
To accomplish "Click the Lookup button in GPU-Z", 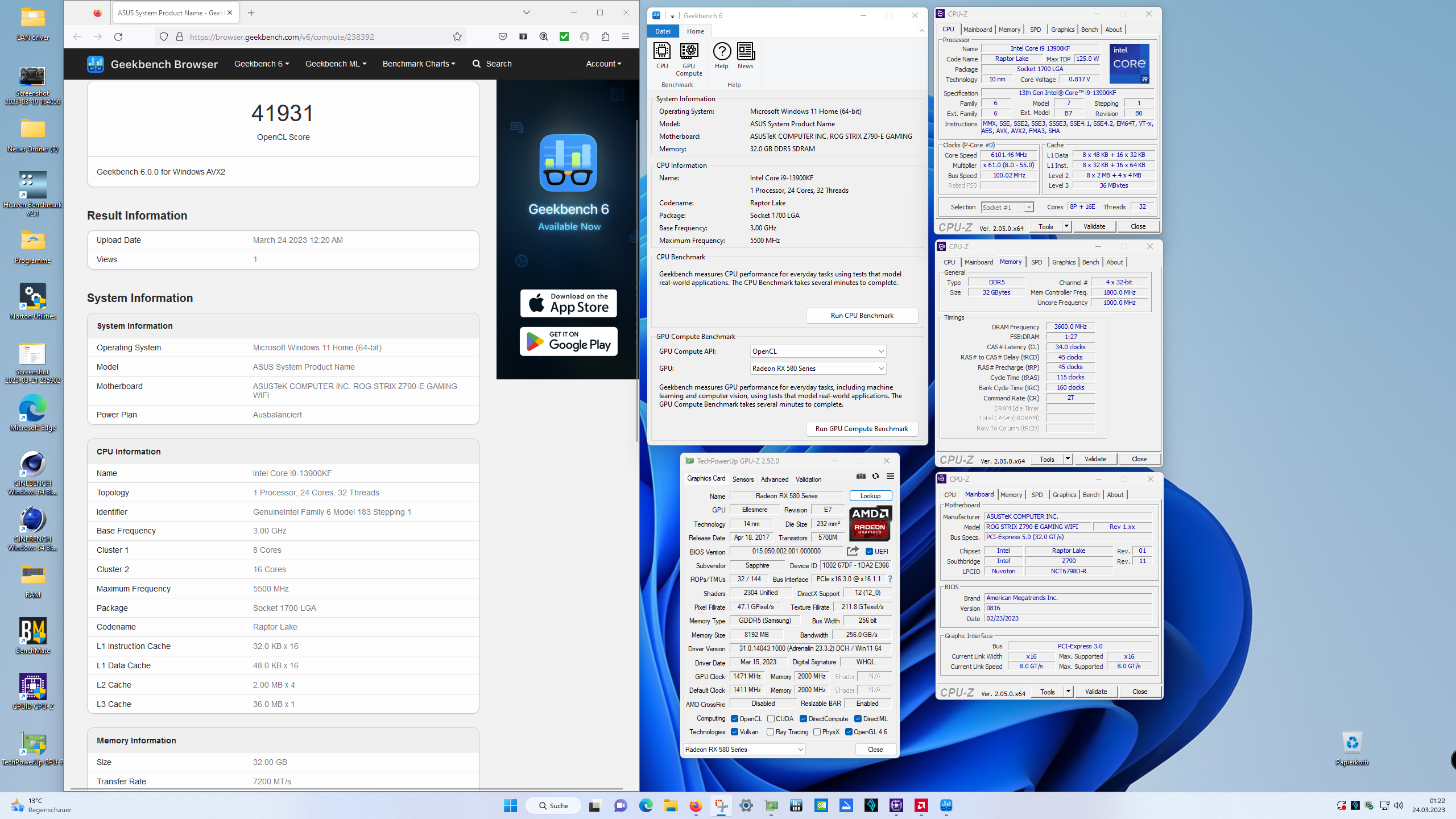I will pyautogui.click(x=870, y=496).
